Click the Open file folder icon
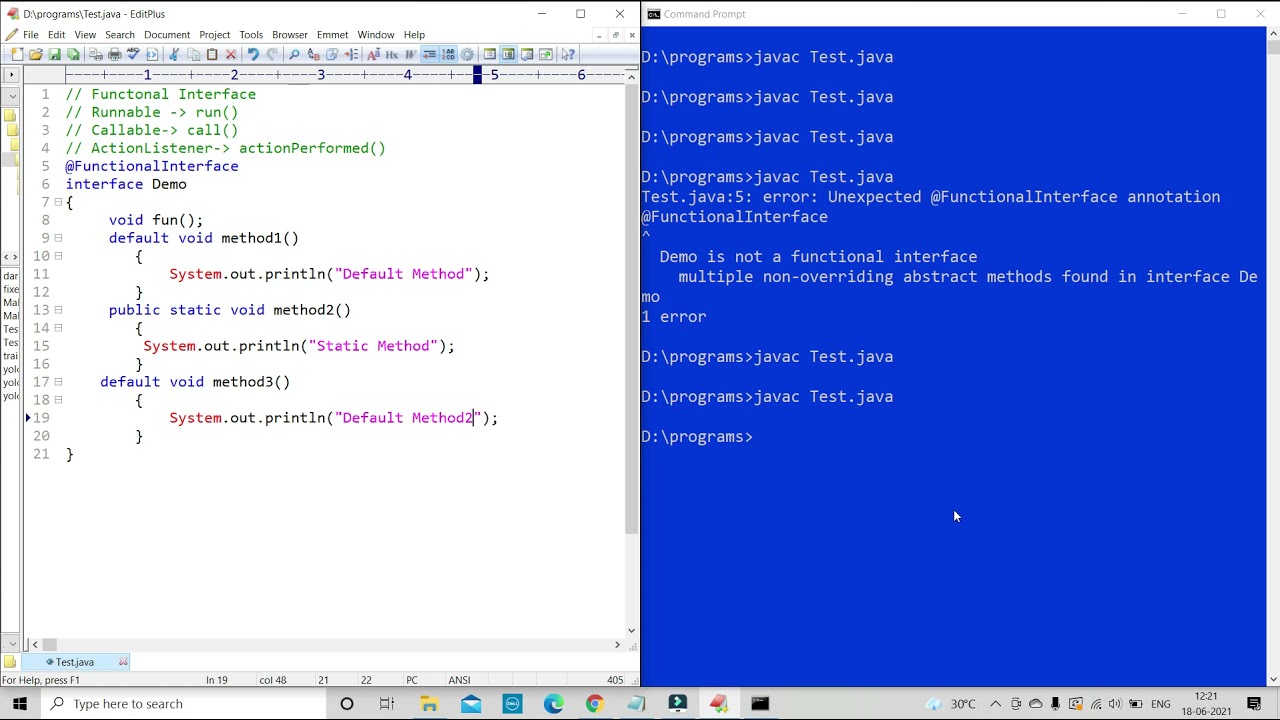 [x=35, y=54]
